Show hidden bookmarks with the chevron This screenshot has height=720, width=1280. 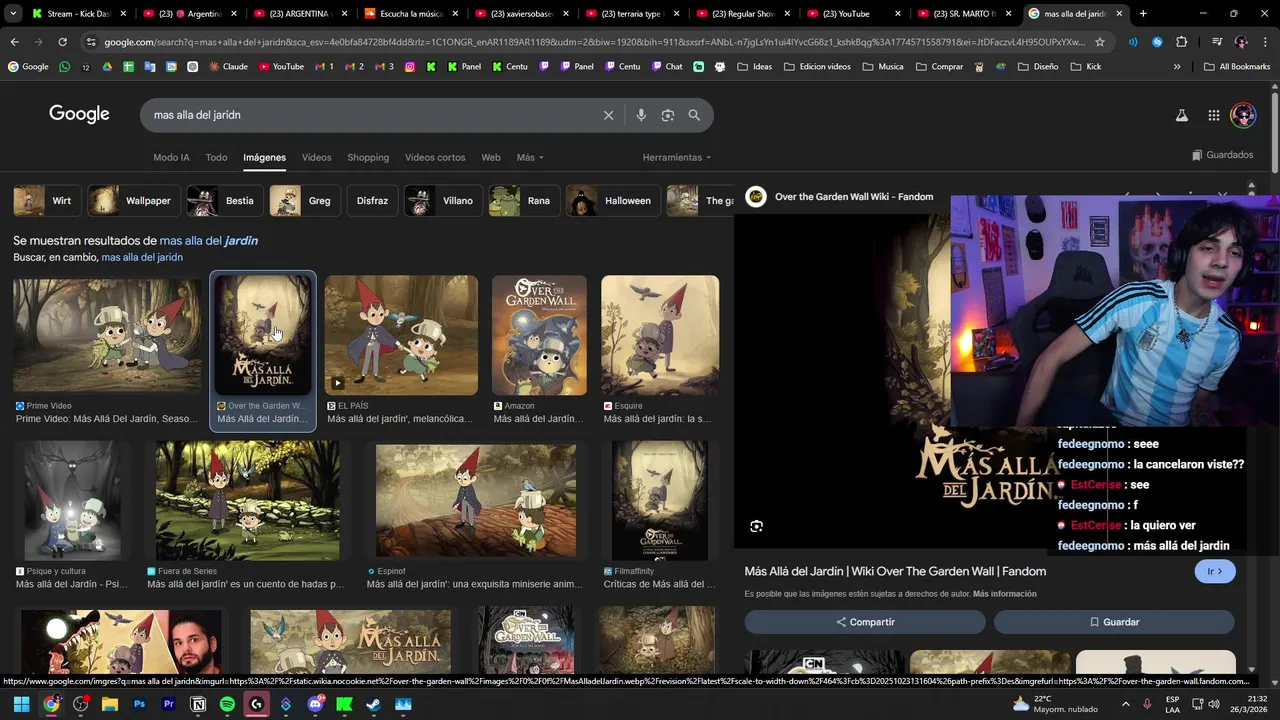click(x=1177, y=66)
